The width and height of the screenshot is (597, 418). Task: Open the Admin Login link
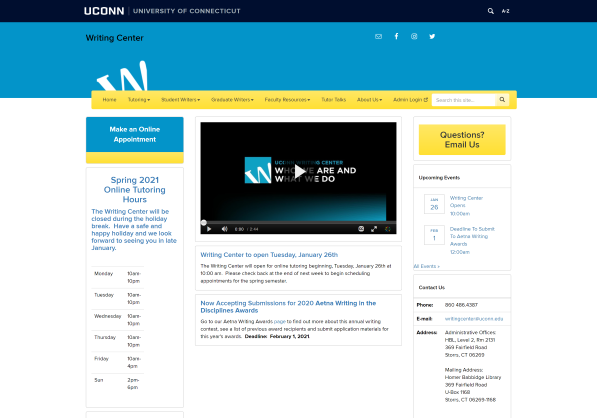coord(410,100)
